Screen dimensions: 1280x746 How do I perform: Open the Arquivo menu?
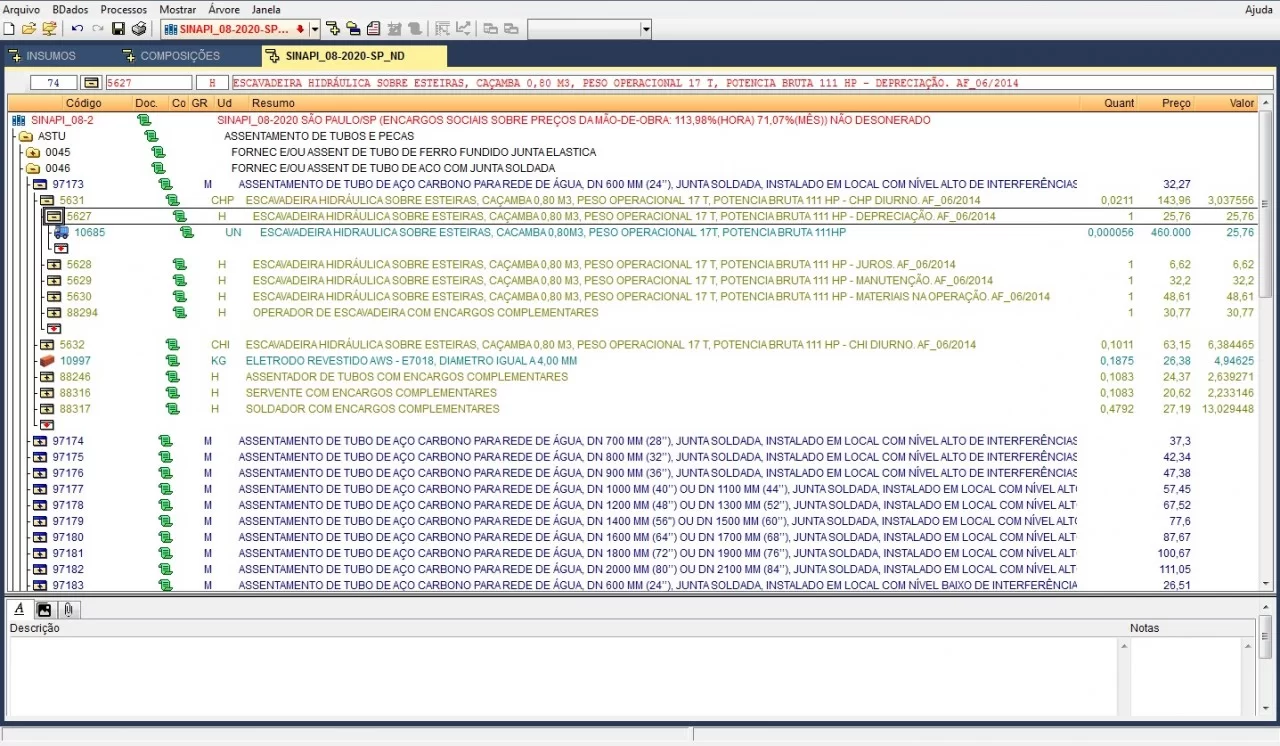click(22, 9)
